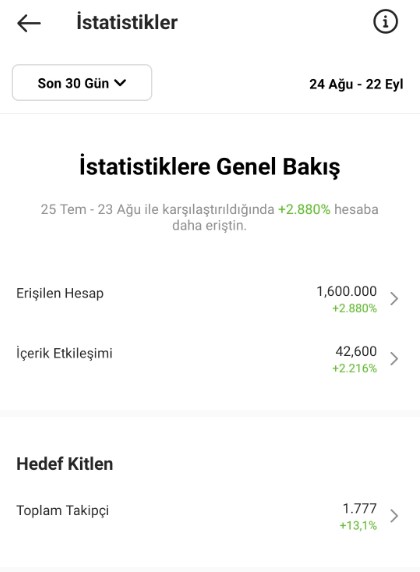
Task: Click the İstatistikler page title
Action: pyautogui.click(x=127, y=22)
